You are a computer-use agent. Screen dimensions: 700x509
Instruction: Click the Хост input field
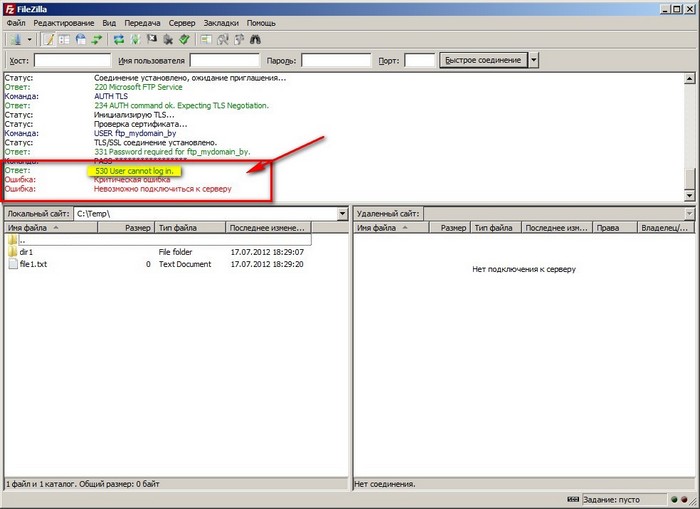(x=72, y=60)
